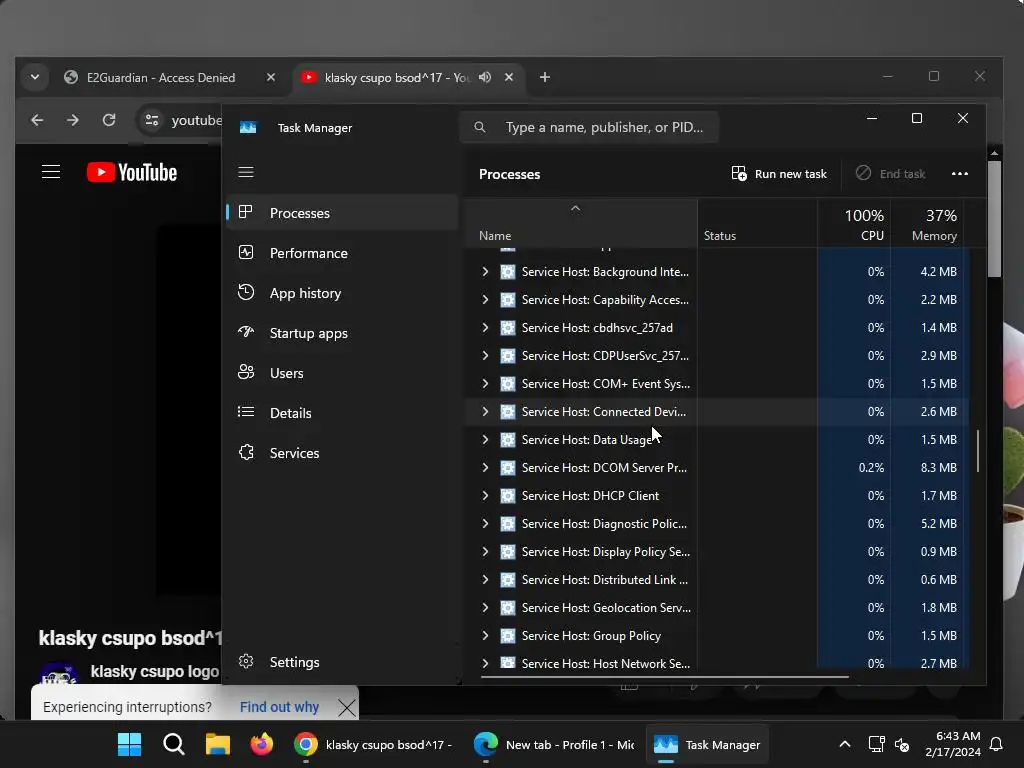1024x768 pixels.
Task: Focus the Type a name, publisher, or PID search box
Action: 589,127
